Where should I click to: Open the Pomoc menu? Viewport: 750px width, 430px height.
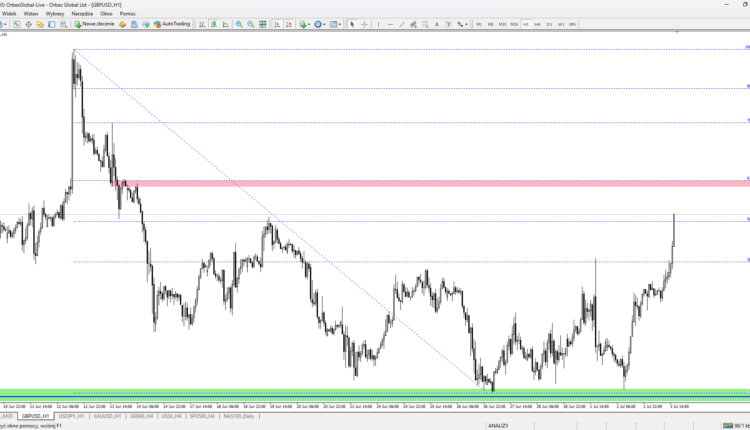(x=128, y=14)
